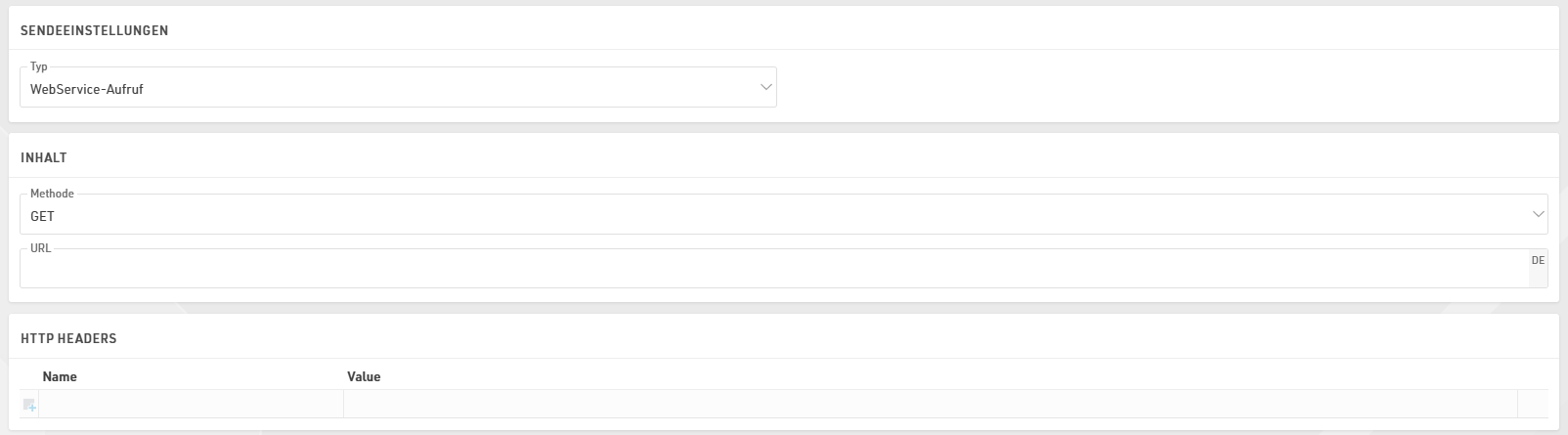Click the URL field label
Viewport: 1568px width, 435px height.
pyautogui.click(x=40, y=248)
